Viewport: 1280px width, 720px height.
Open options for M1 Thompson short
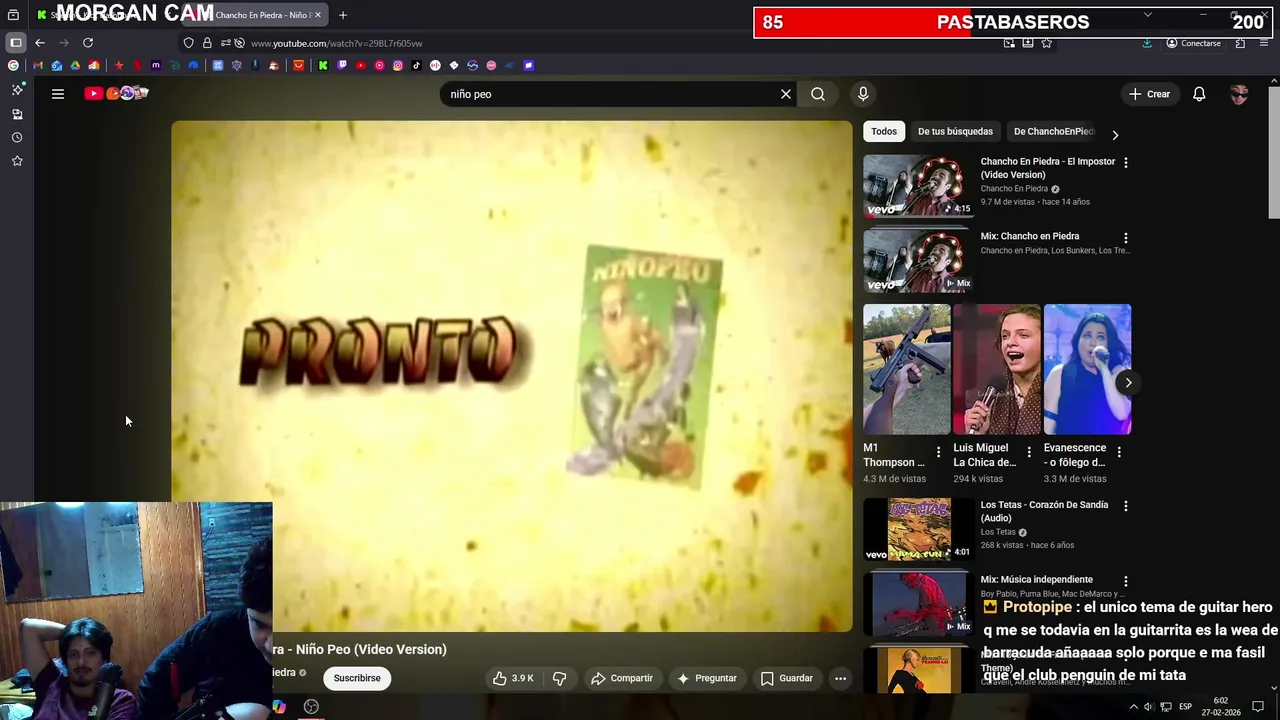938,453
